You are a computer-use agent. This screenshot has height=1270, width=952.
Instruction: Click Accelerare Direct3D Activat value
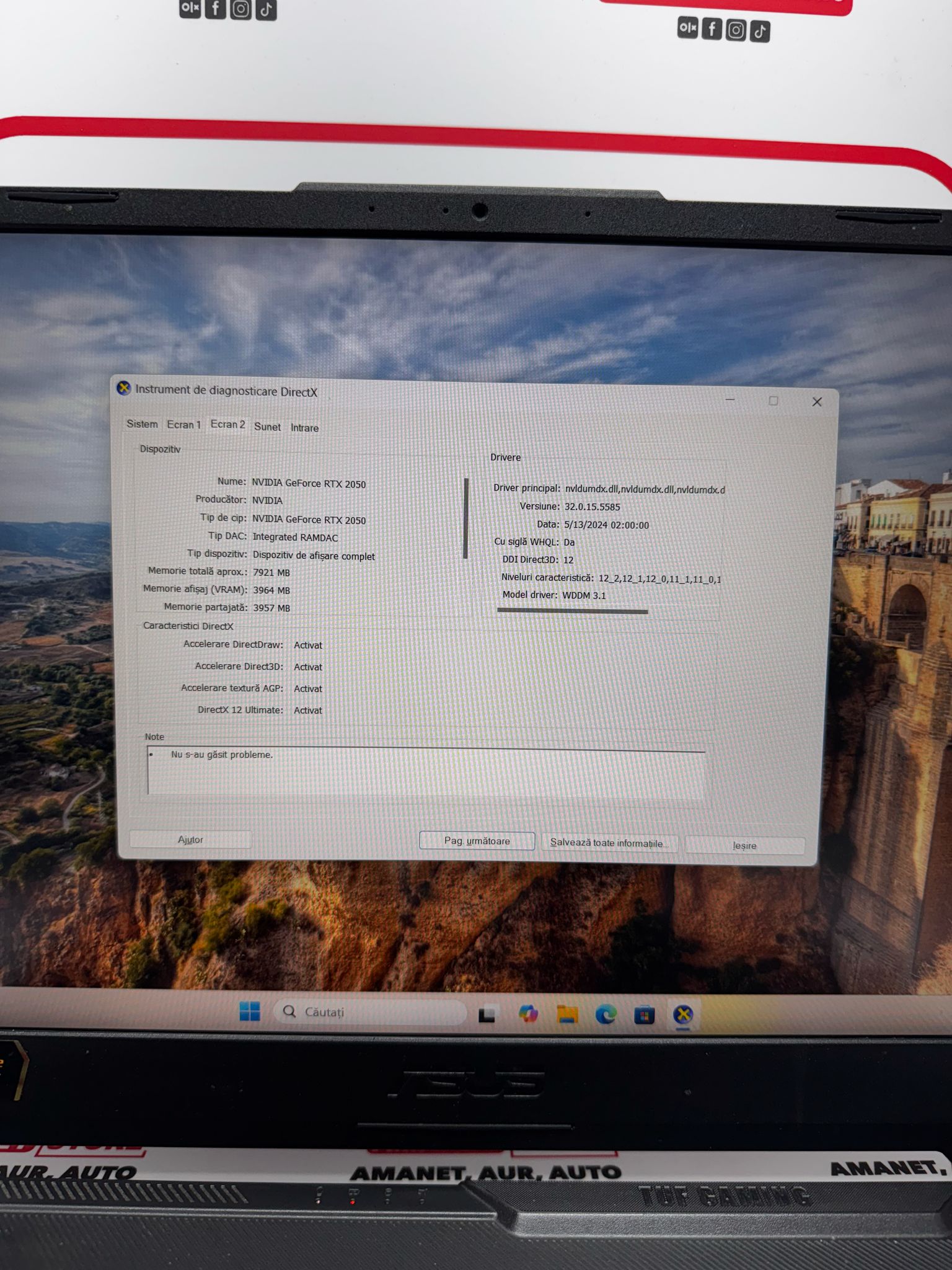point(308,667)
